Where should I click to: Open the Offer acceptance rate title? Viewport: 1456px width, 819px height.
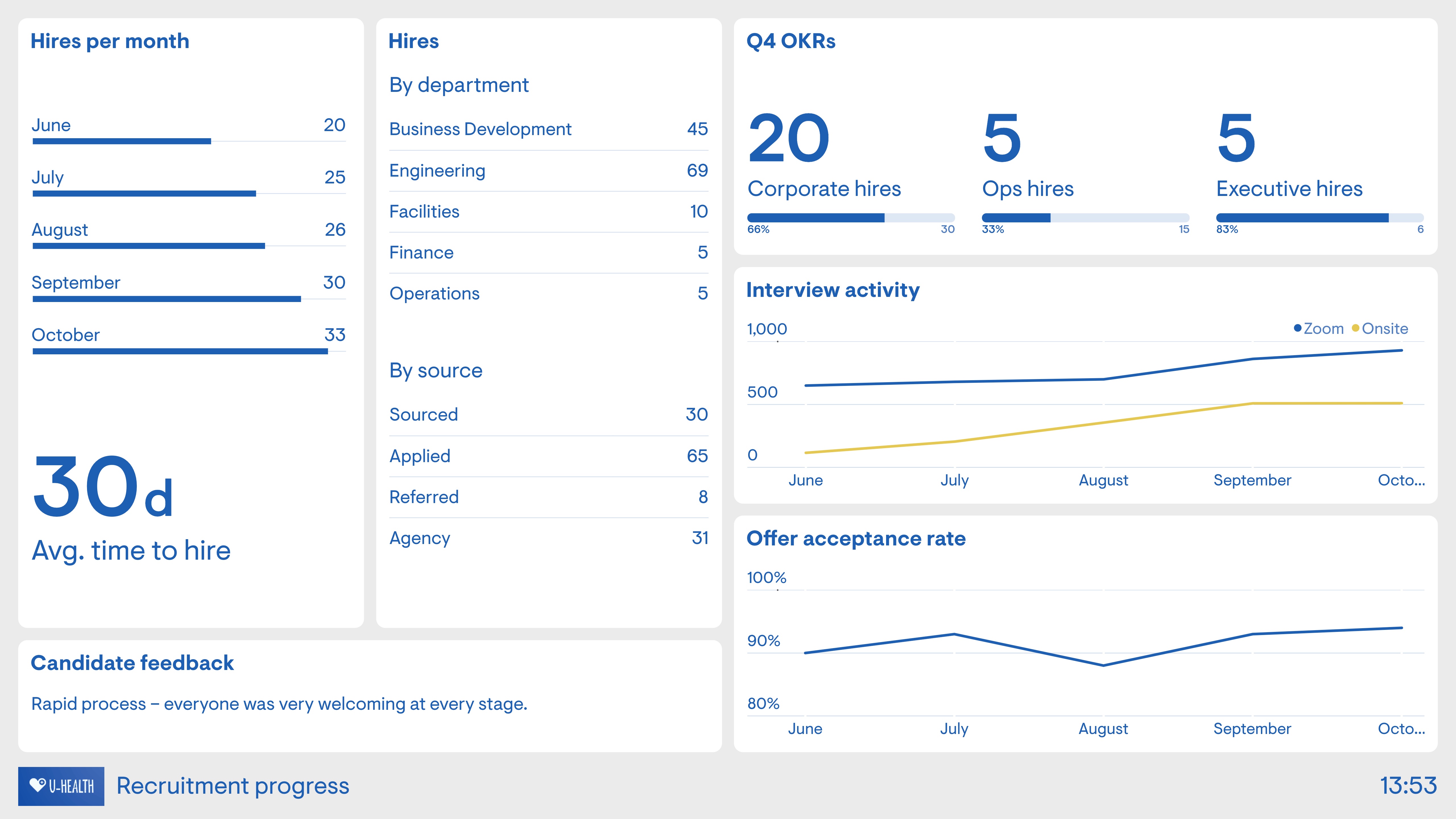(856, 539)
